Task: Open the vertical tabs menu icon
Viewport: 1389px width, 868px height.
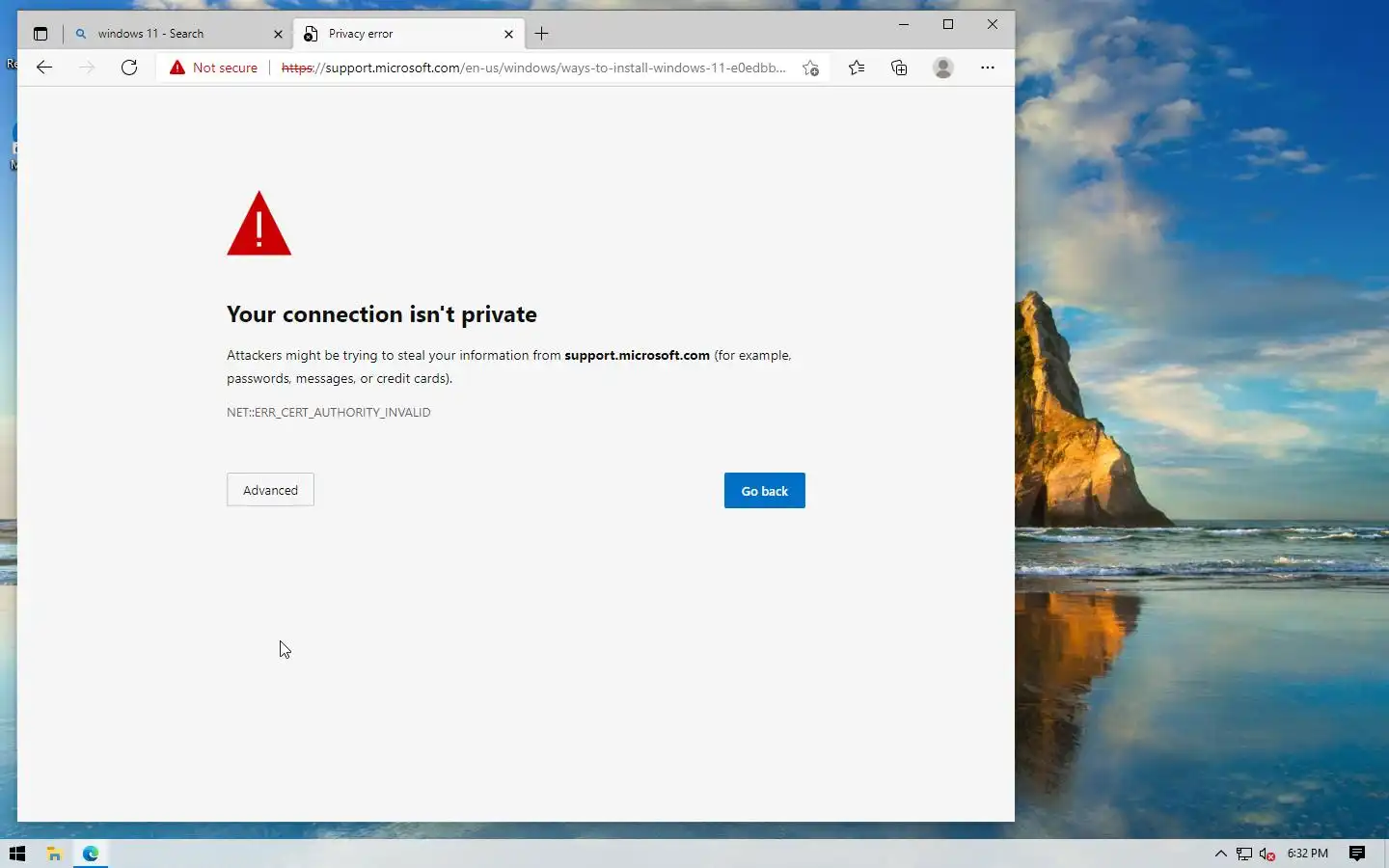Action: pyautogui.click(x=41, y=34)
